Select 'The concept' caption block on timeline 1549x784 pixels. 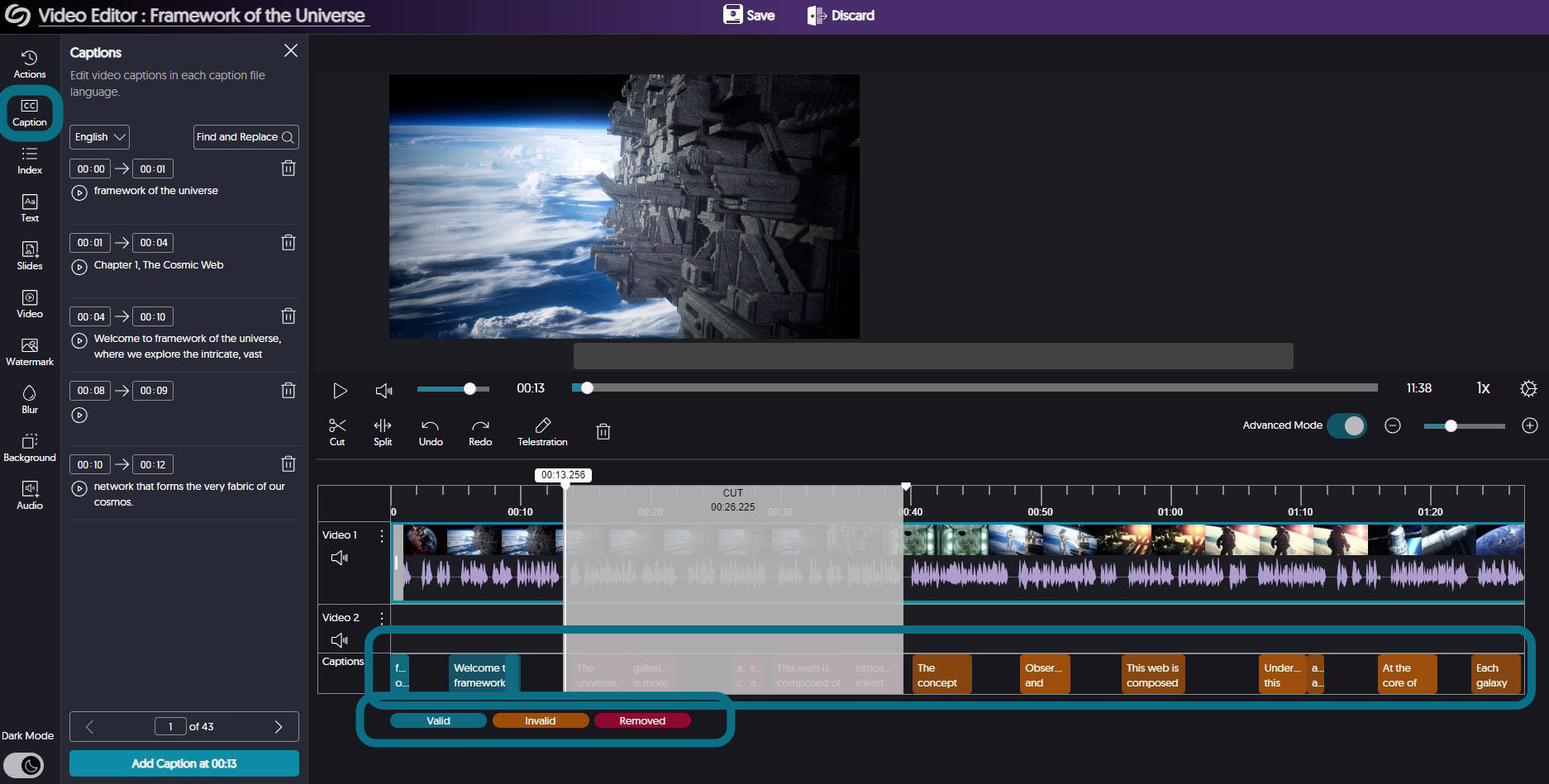[941, 675]
